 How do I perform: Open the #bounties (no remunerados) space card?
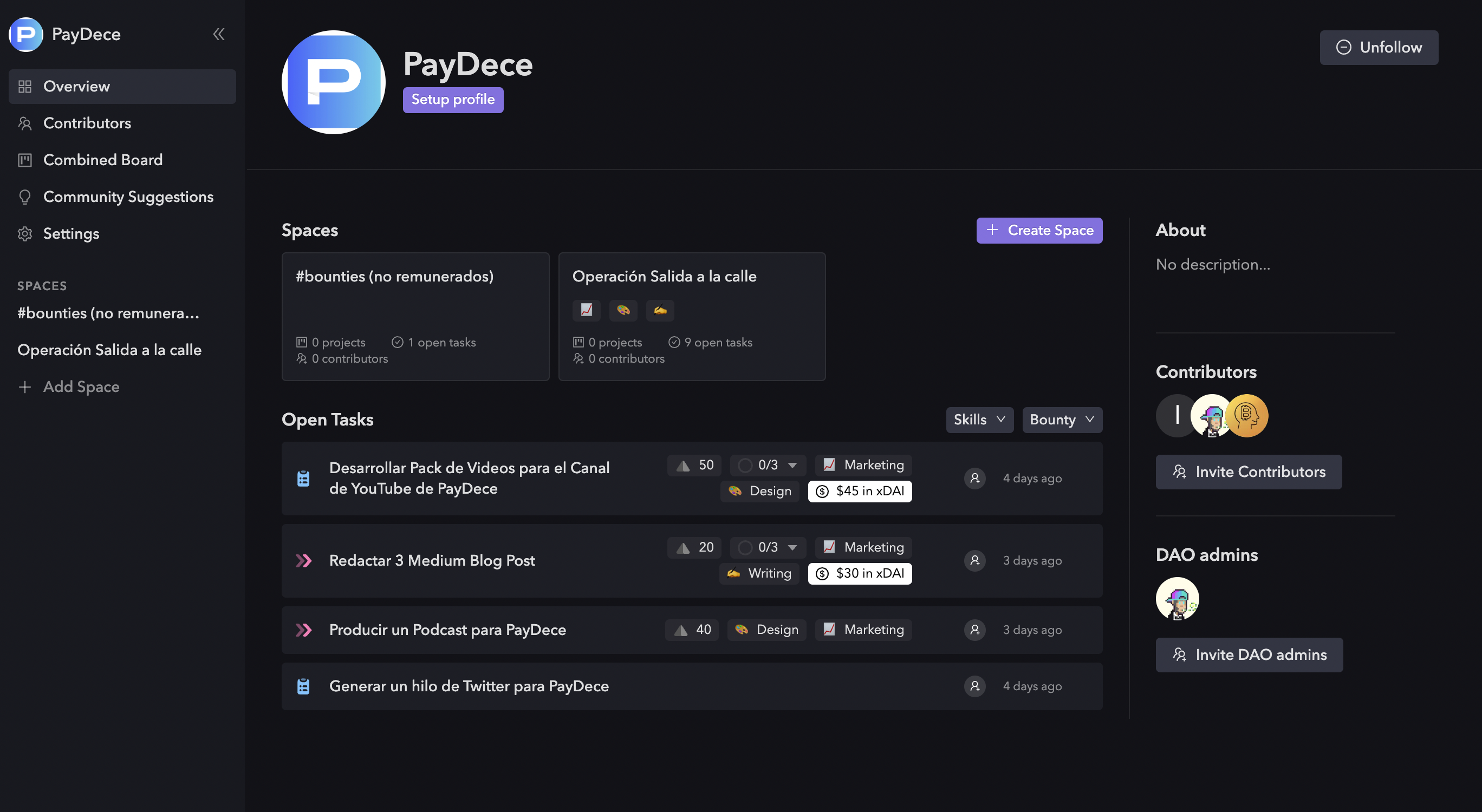click(x=415, y=316)
